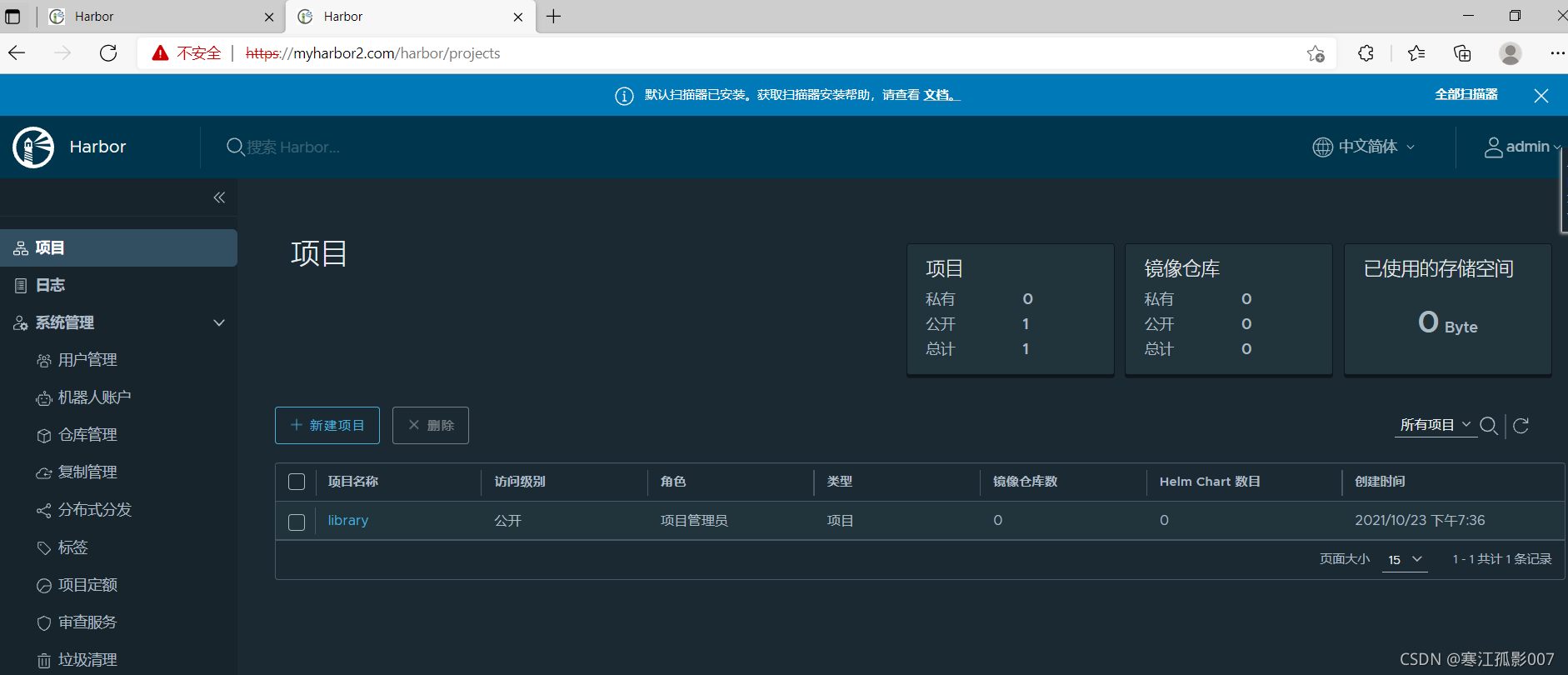Open the 所有项目 filter dropdown
The image size is (1568, 675).
point(1435,425)
